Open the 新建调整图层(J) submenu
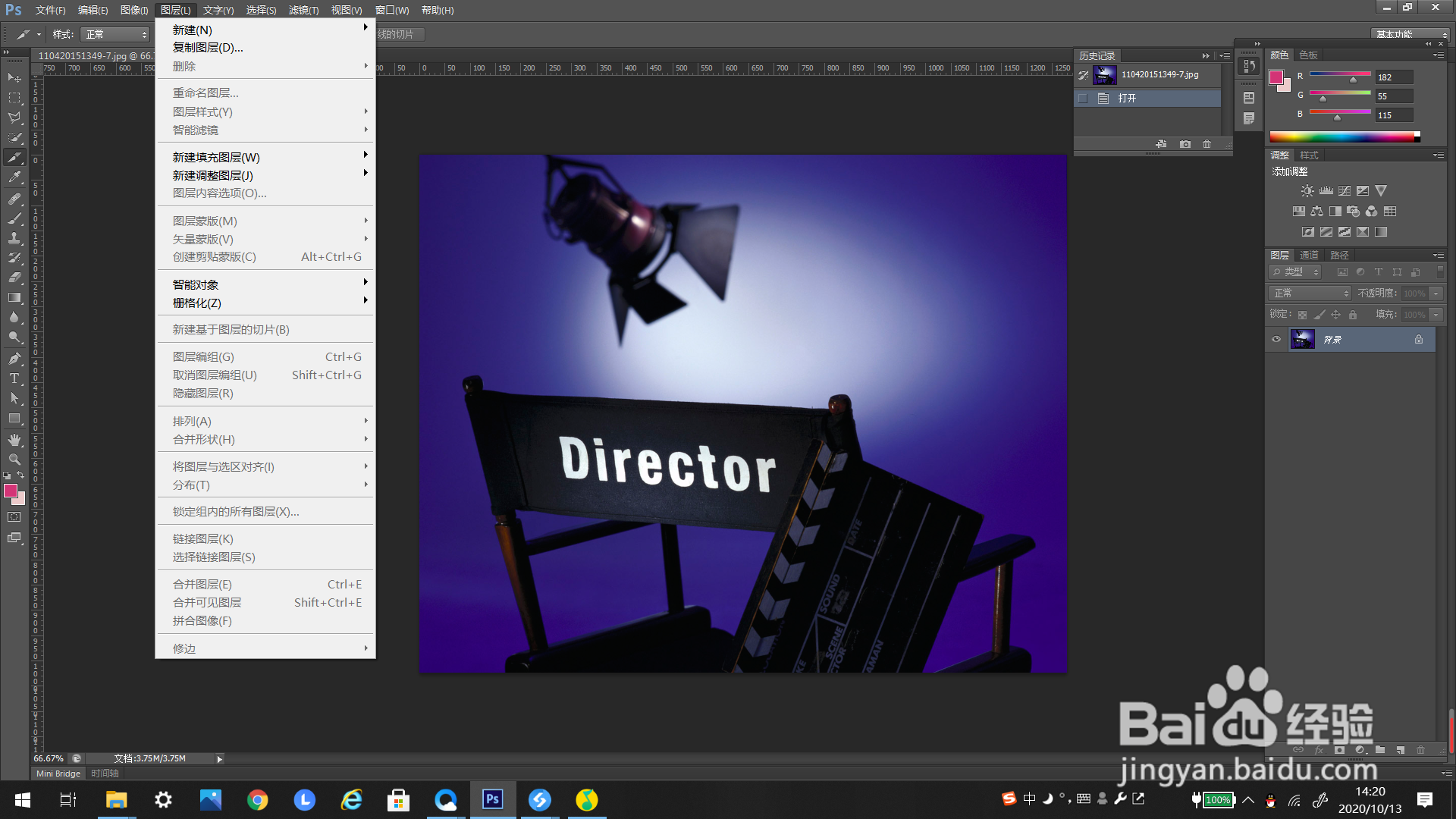The image size is (1456, 819). tap(213, 175)
